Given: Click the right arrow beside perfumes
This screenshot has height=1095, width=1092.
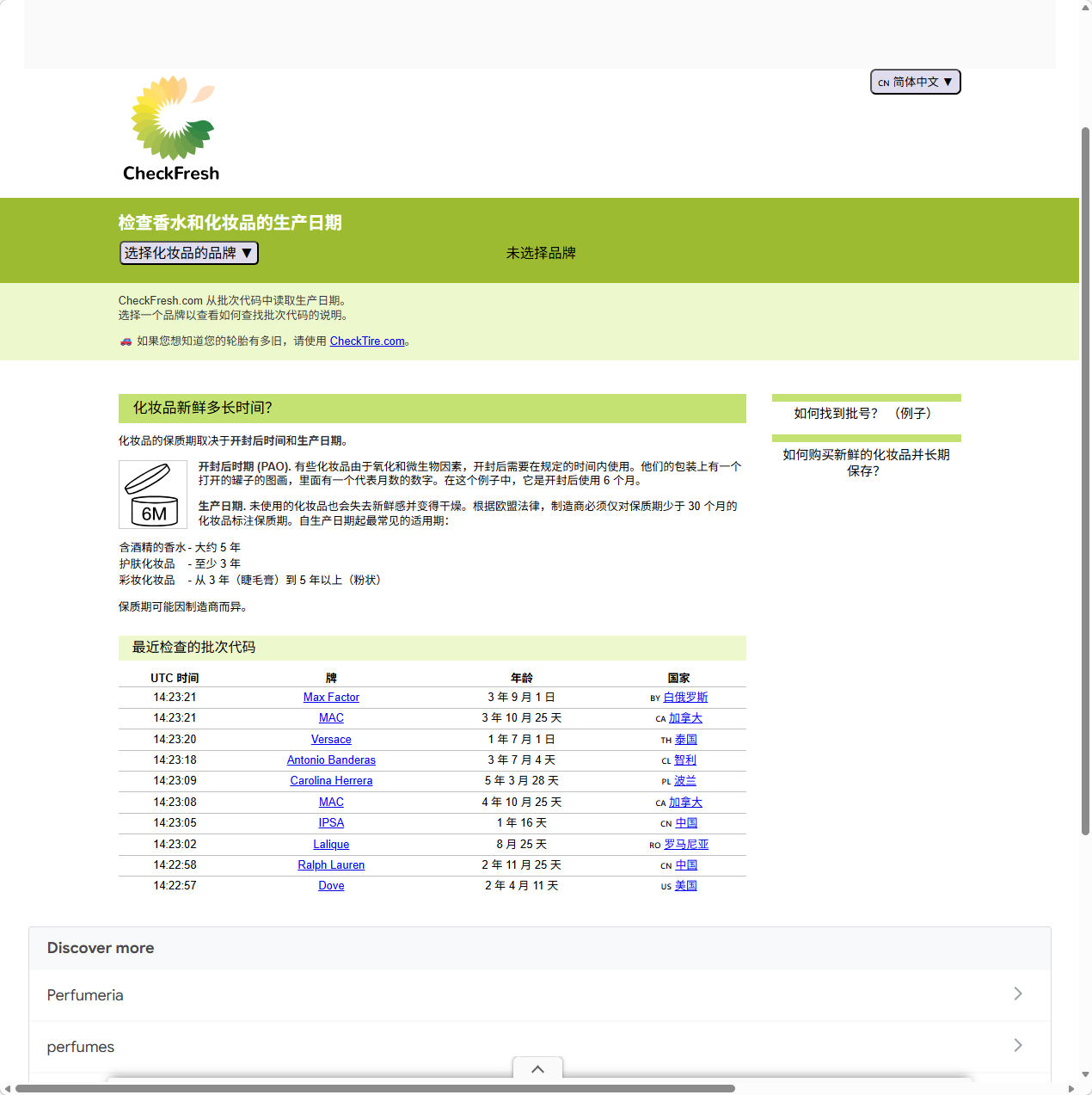Looking at the screenshot, I should click(x=1017, y=1045).
